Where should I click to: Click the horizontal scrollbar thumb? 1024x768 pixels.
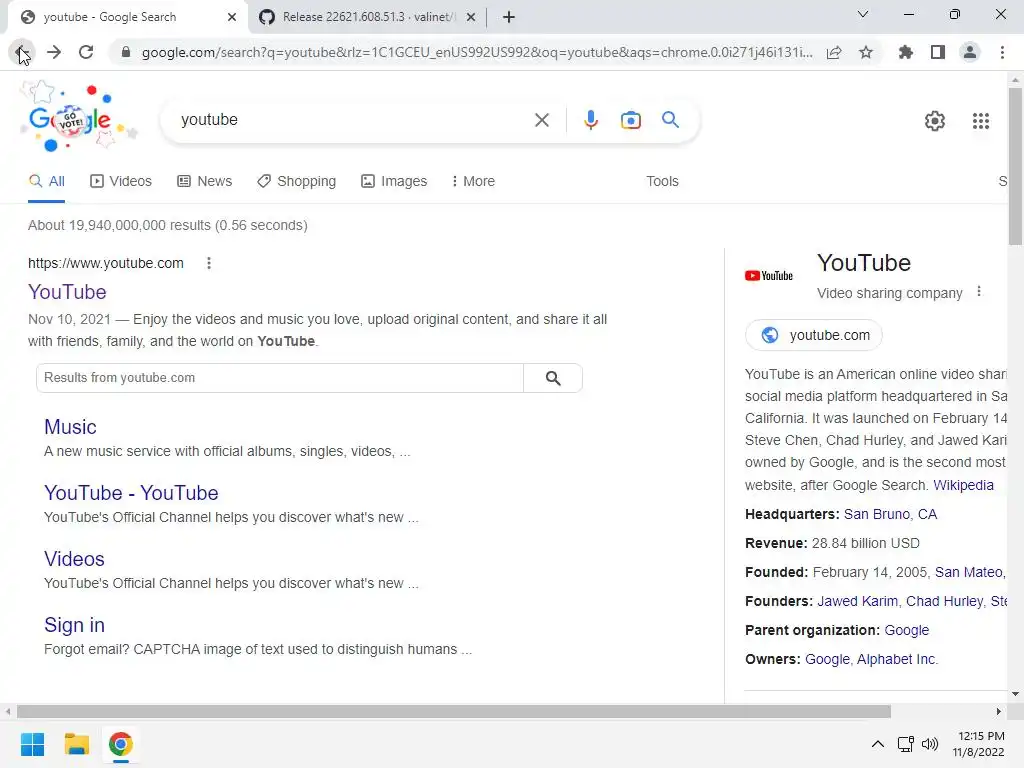(454, 711)
